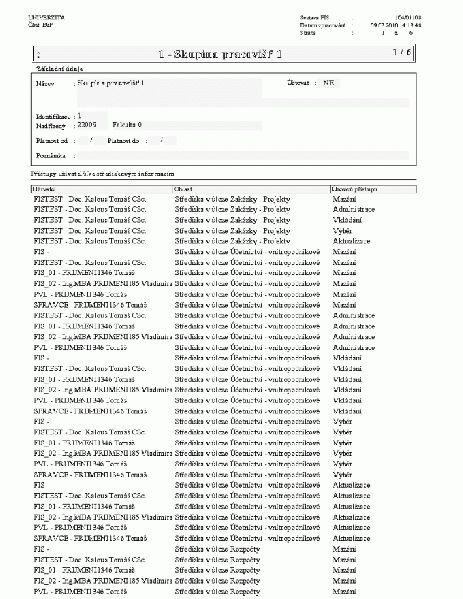The width and height of the screenshot is (463, 599).
Task: Select the 'NE' value next to Zkratka
Action: point(329,83)
